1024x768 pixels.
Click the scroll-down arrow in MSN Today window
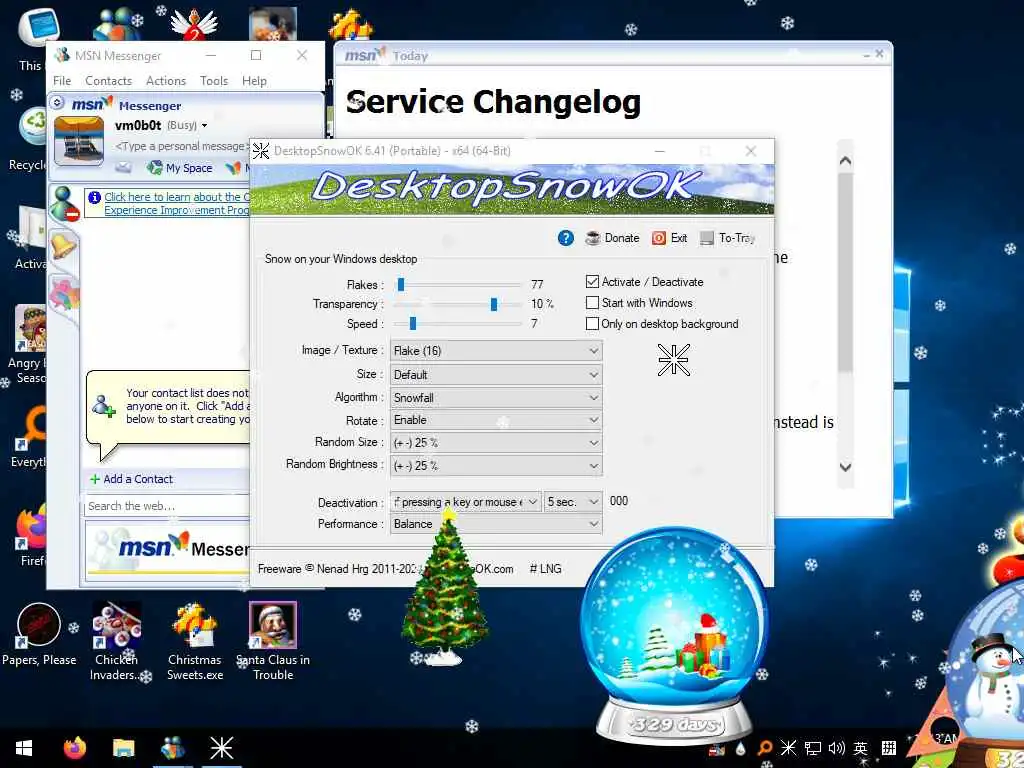(845, 467)
